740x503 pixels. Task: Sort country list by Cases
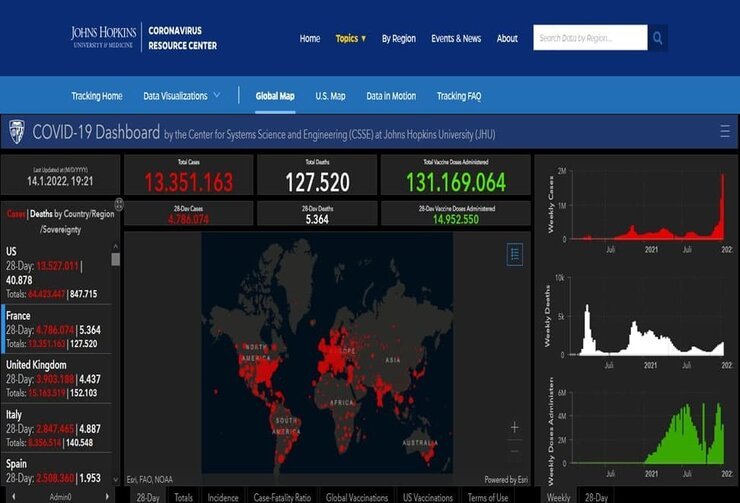[16, 214]
